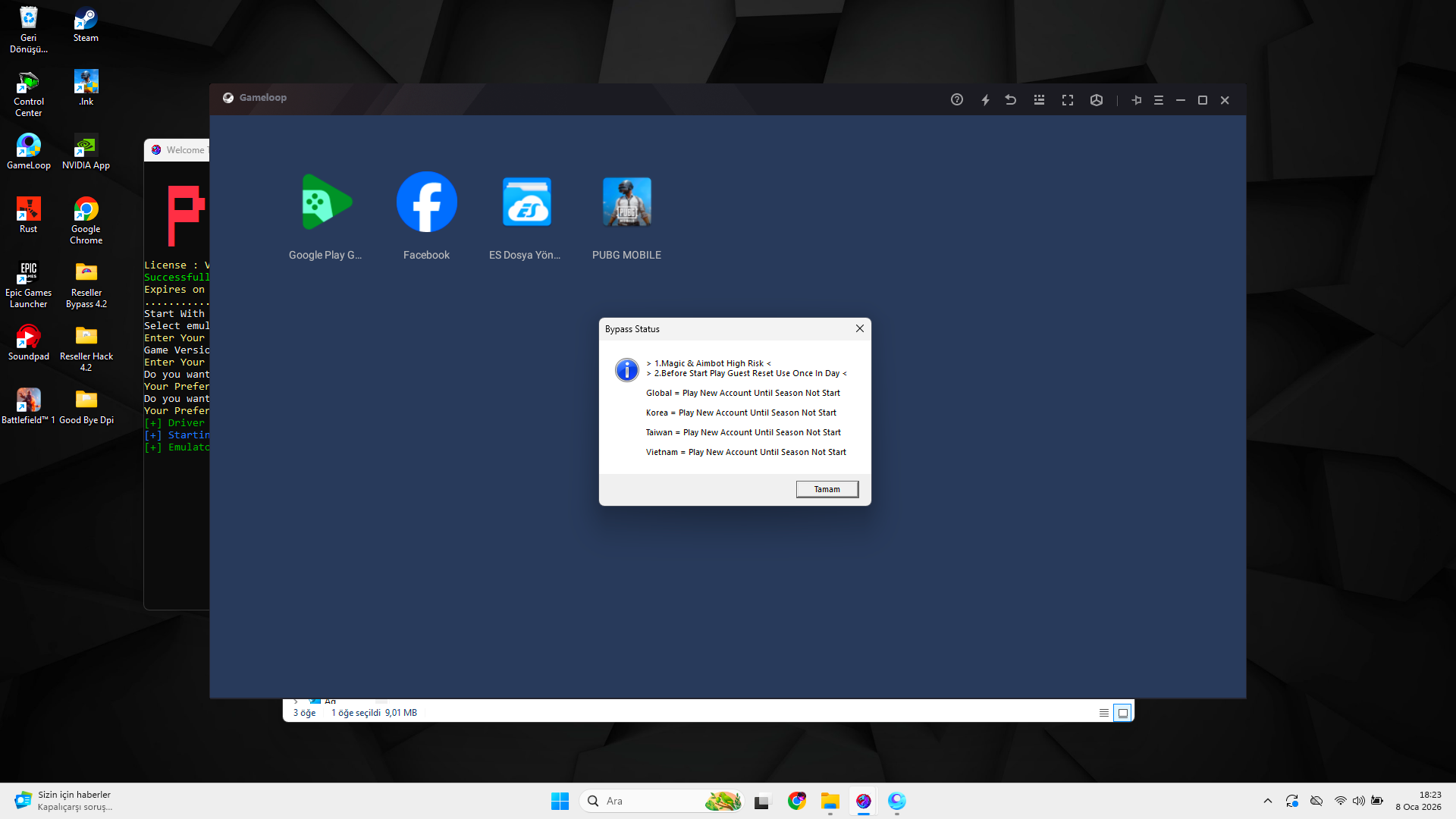Launch the Facebook app in Gameloop
The image size is (1456, 819).
point(427,202)
